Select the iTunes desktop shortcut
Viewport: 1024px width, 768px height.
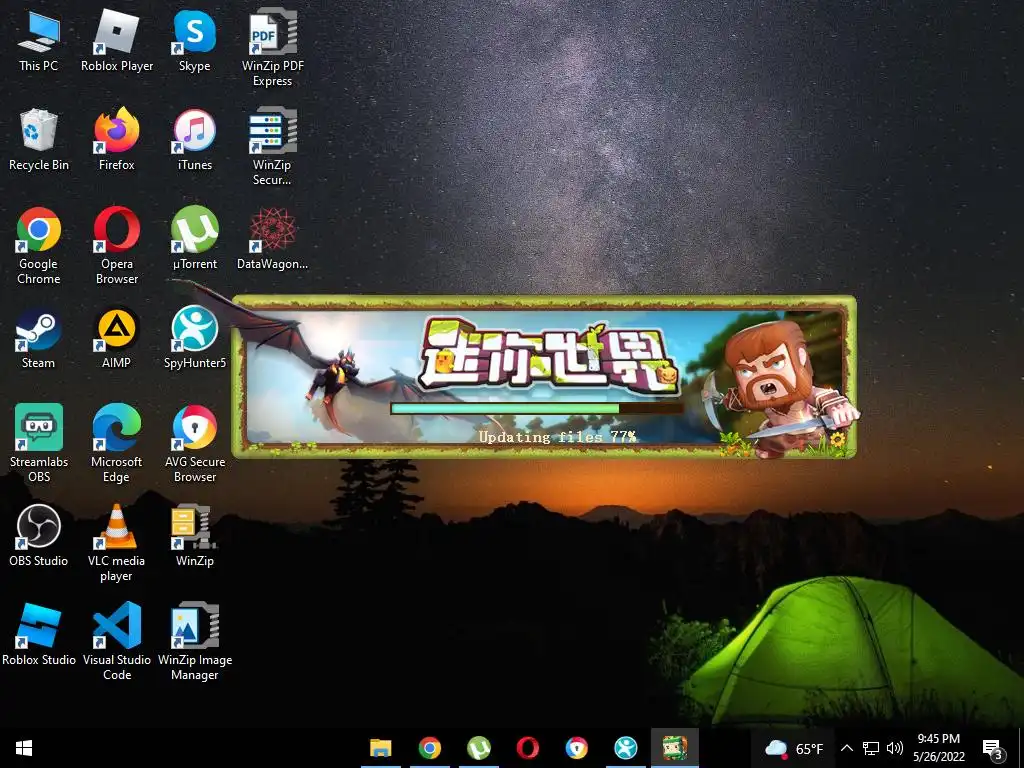(x=195, y=140)
